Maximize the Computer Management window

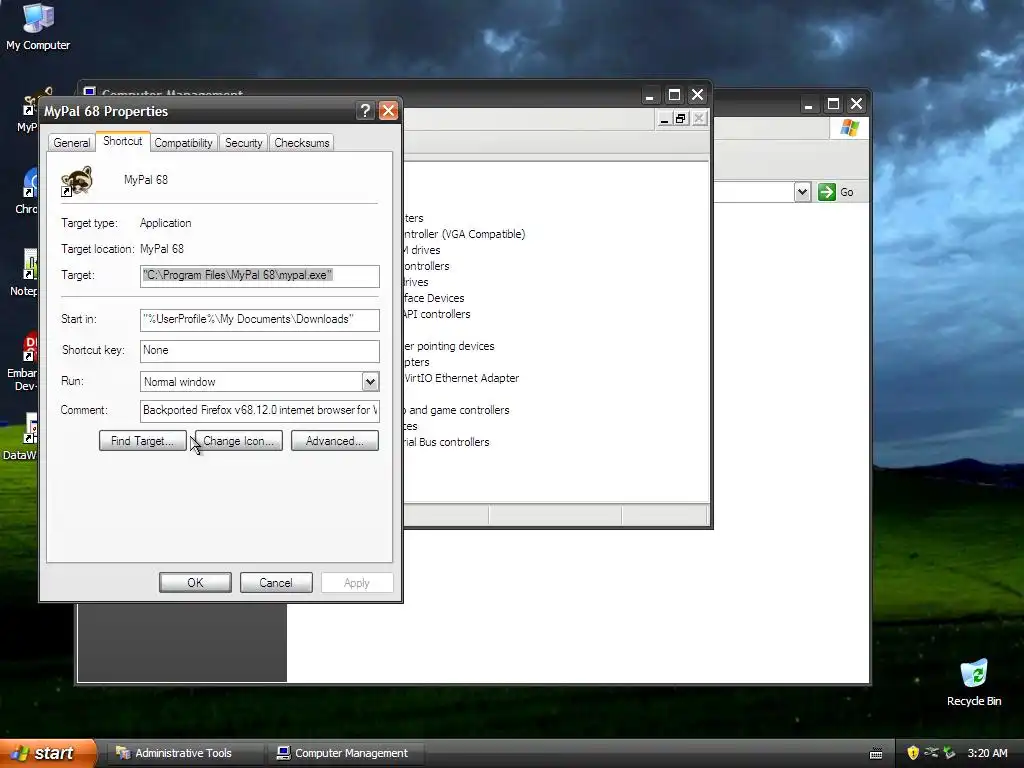point(674,95)
